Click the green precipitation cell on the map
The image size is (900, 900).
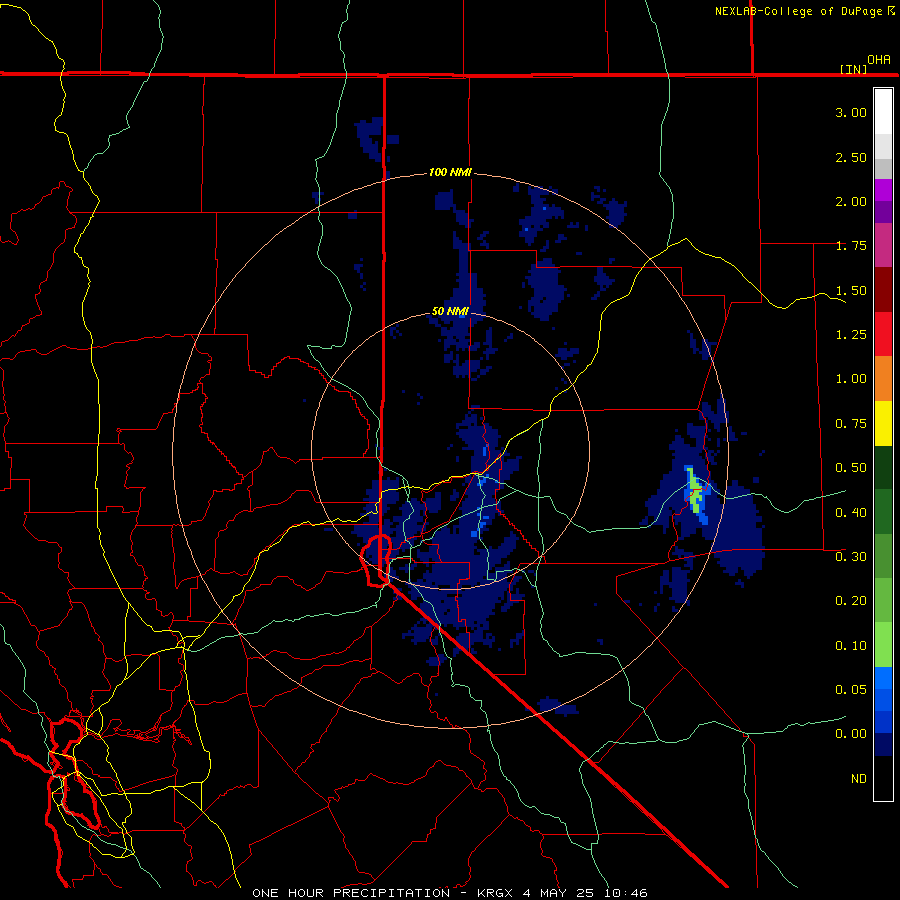[x=694, y=491]
